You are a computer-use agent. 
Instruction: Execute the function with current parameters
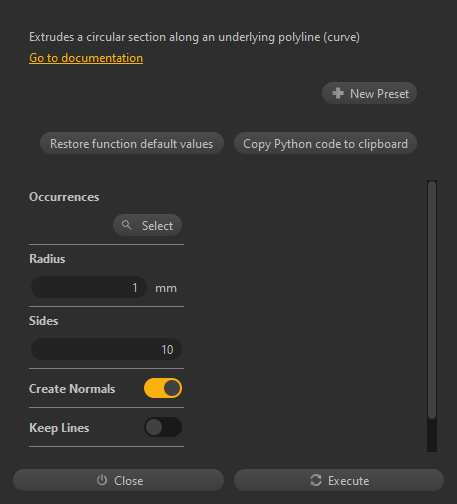339,480
